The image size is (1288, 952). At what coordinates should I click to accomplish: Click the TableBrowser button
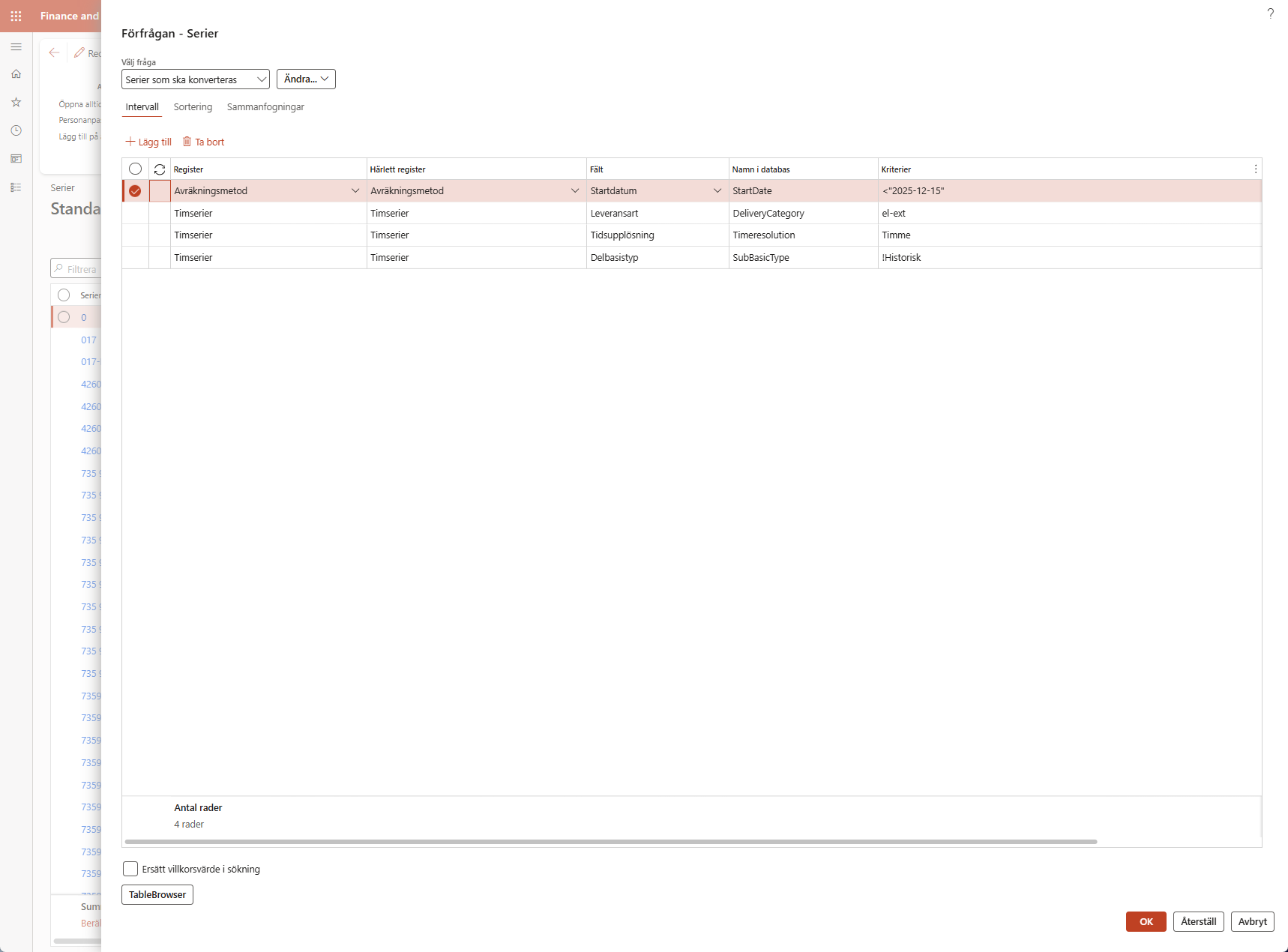coord(157,894)
